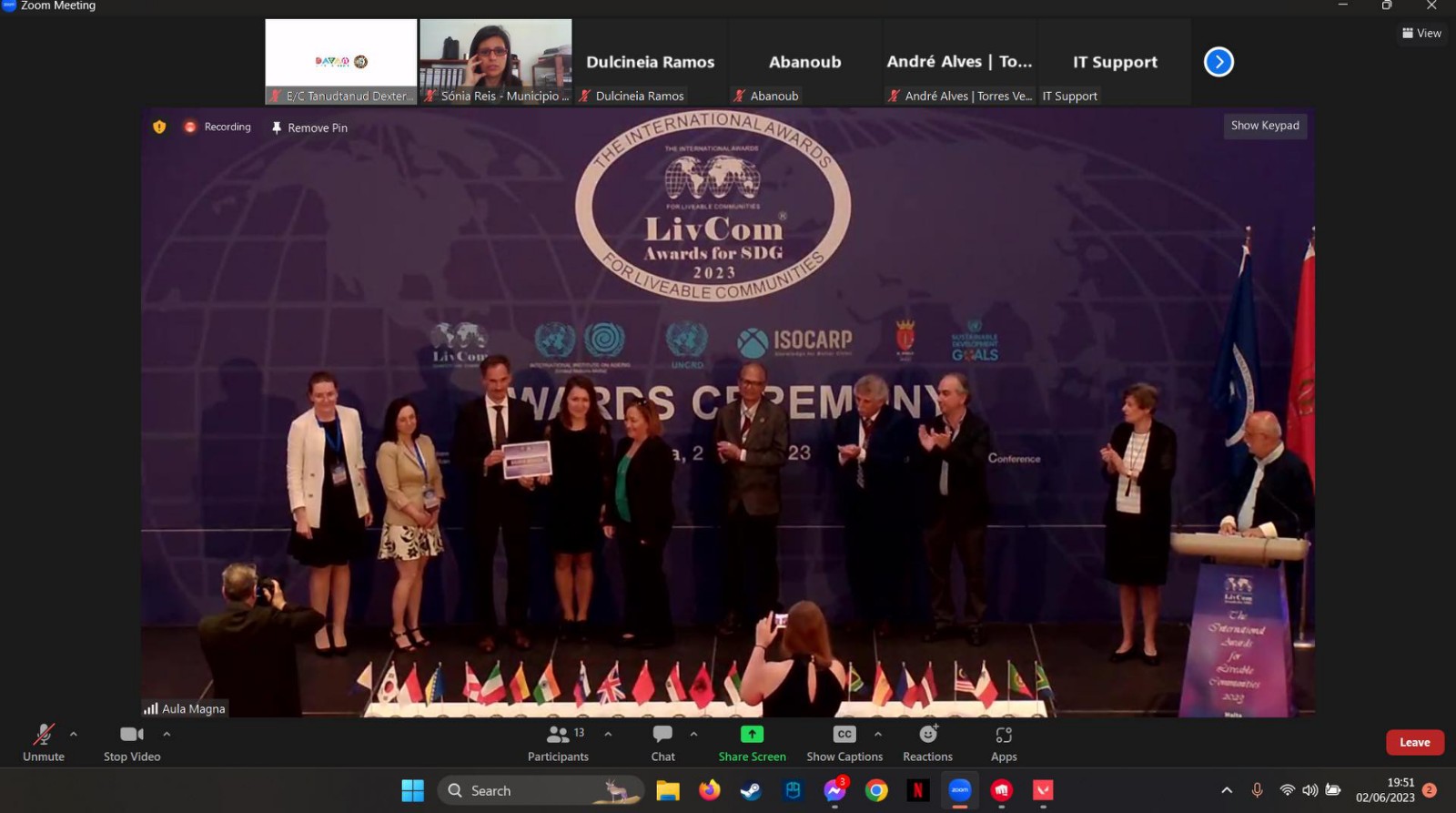Click battery status icon
Viewport: 1456px width, 813px height.
point(1333,790)
